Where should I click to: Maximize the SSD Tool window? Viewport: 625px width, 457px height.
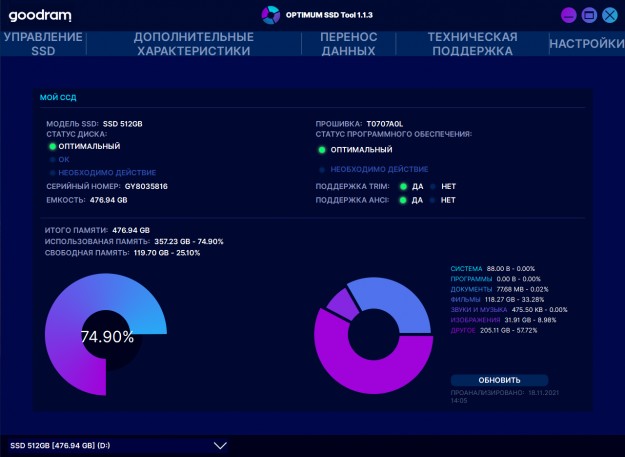tap(589, 15)
